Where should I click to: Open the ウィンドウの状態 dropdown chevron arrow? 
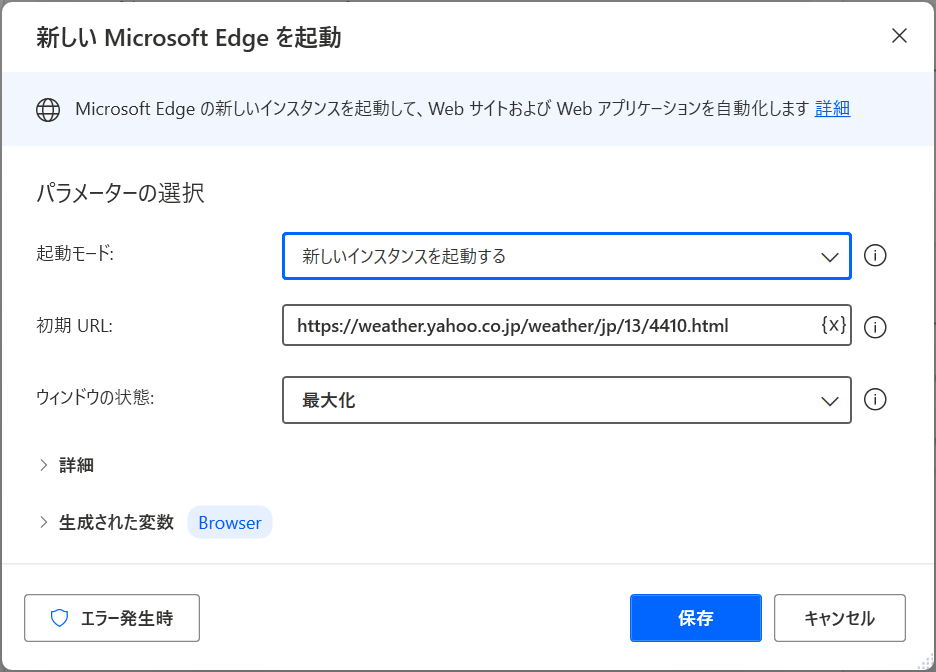tap(829, 400)
